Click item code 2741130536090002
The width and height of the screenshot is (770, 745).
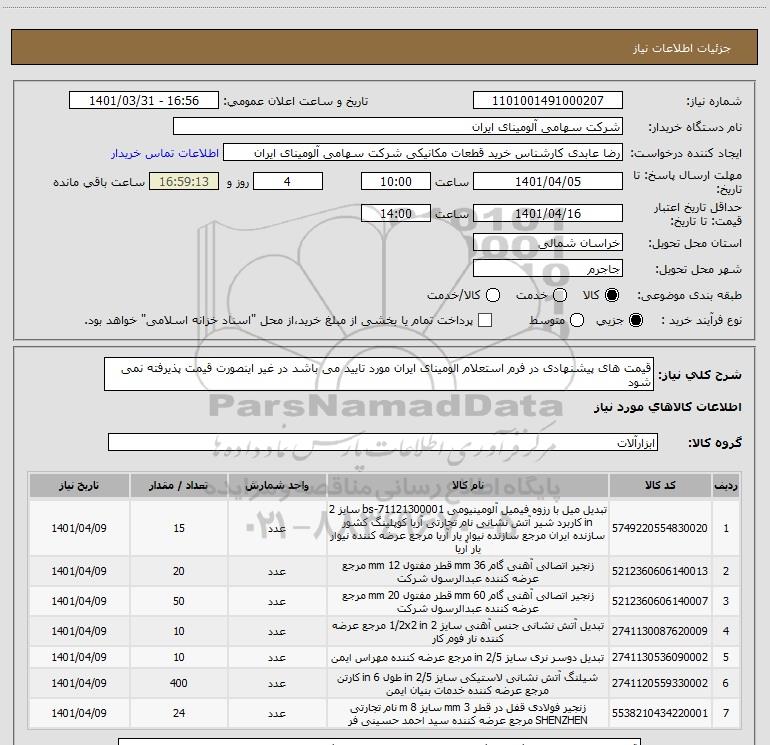click(x=660, y=657)
